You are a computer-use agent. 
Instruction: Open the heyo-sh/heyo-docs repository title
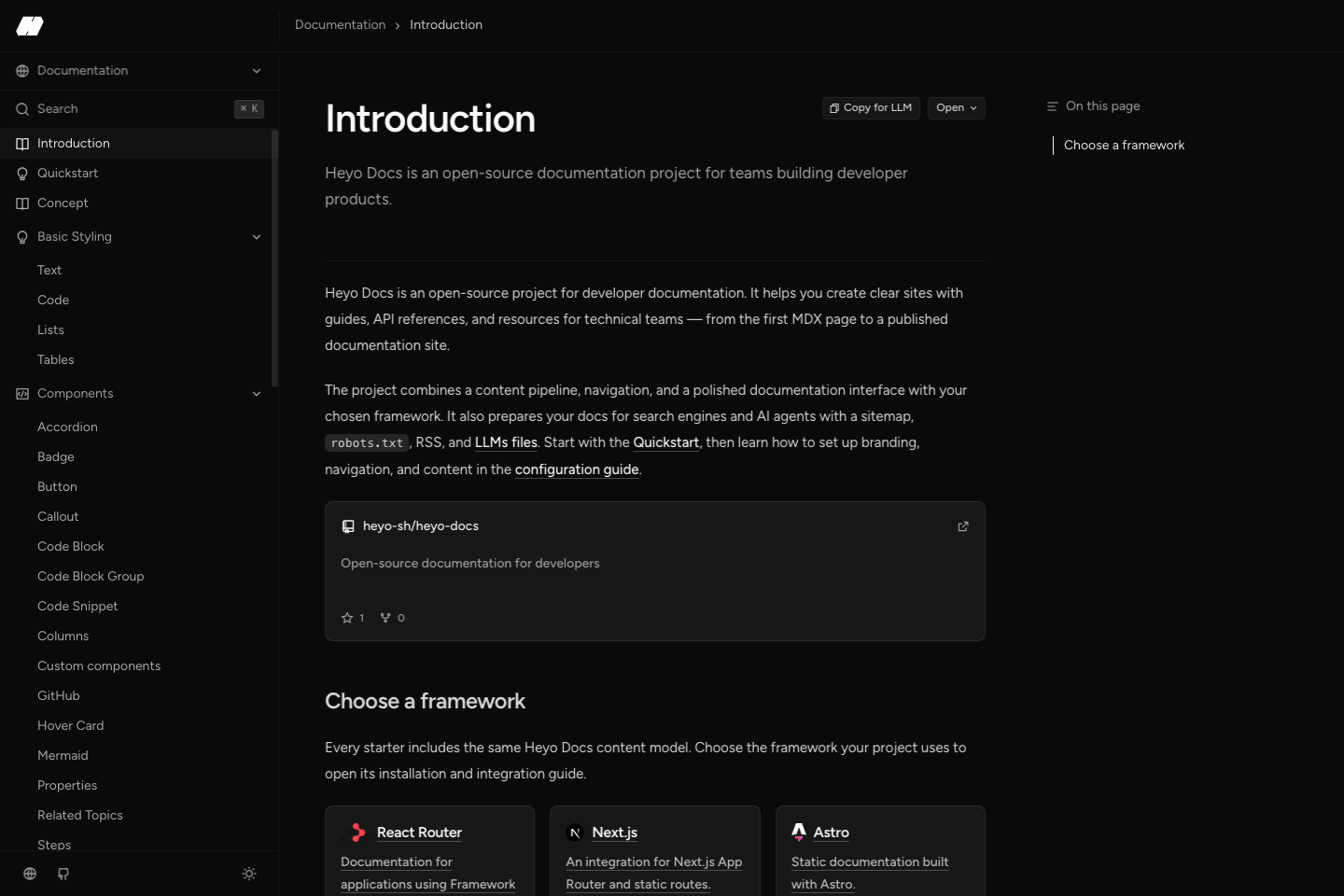(x=421, y=526)
